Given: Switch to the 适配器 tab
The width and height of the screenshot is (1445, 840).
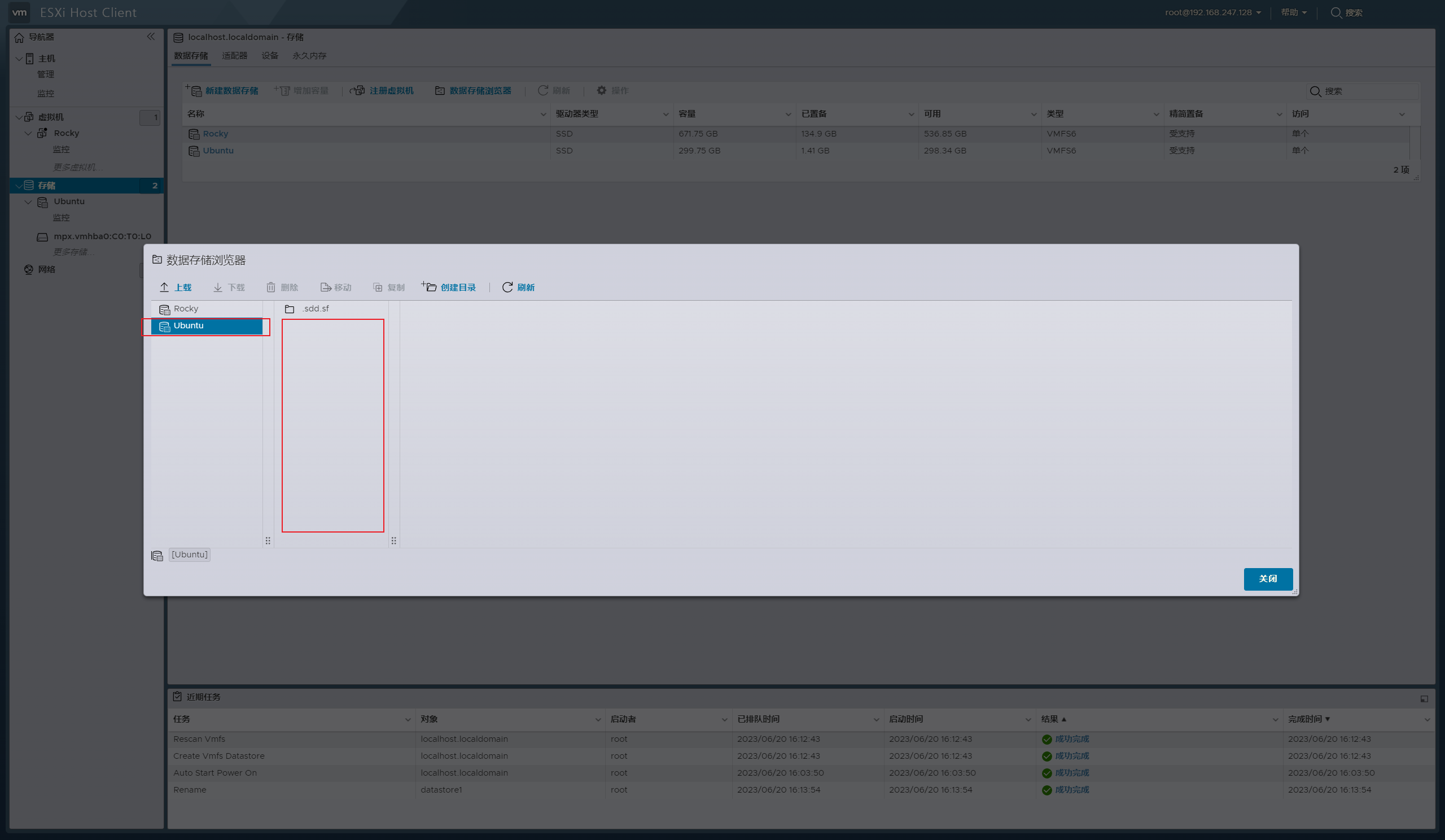Looking at the screenshot, I should pyautogui.click(x=234, y=56).
